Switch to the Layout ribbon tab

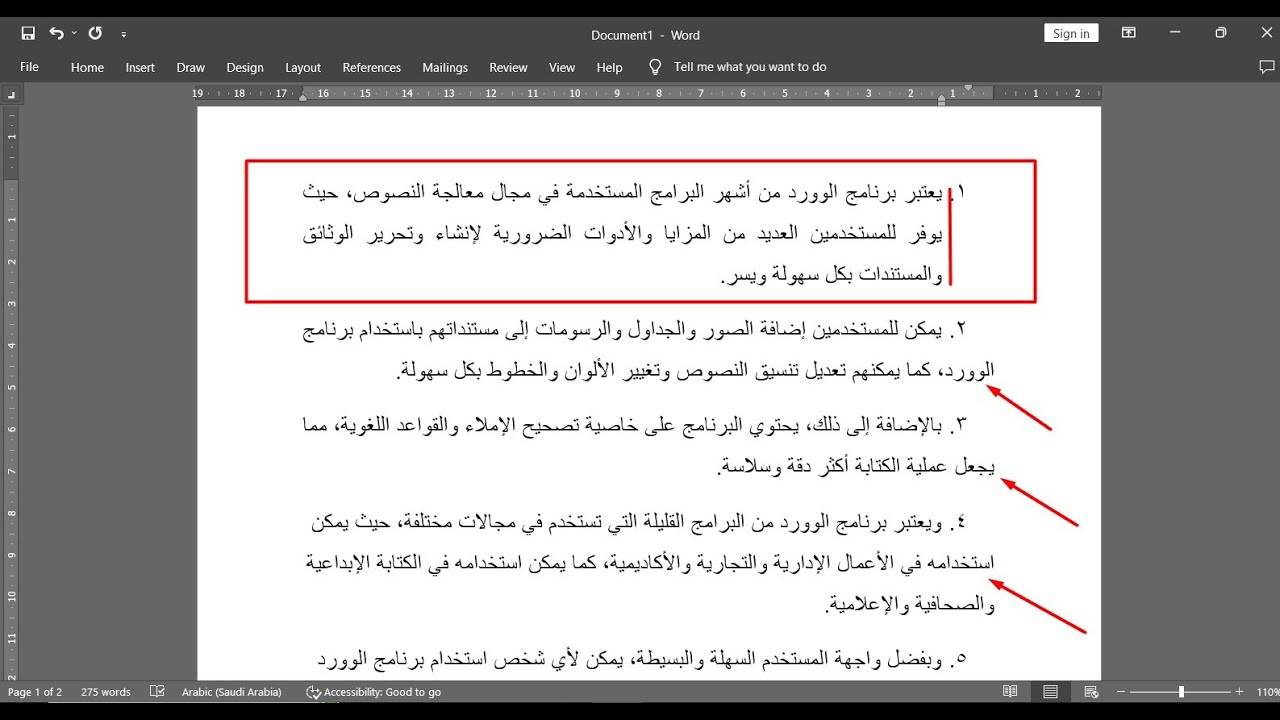click(303, 67)
